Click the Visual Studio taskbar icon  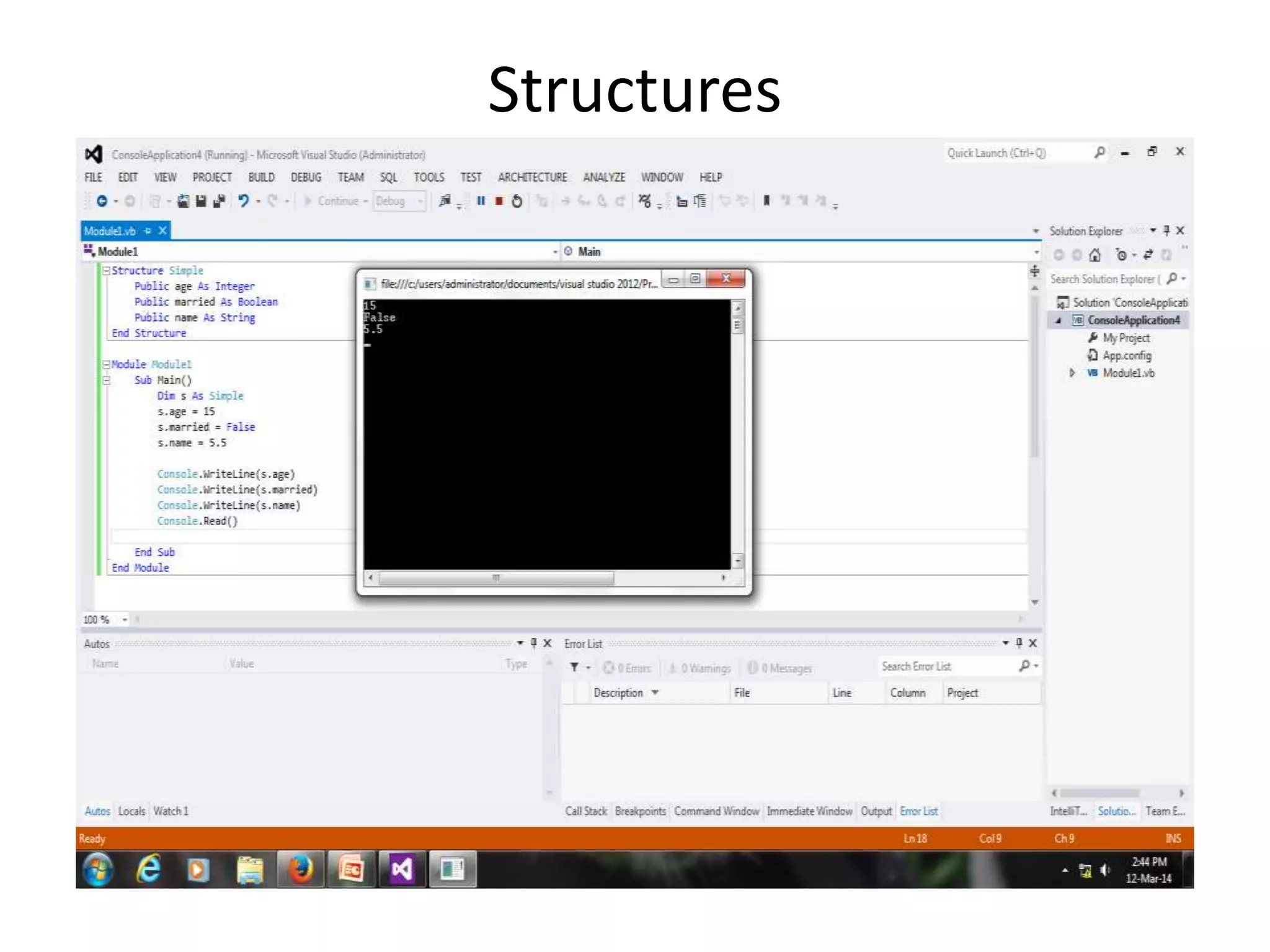402,869
